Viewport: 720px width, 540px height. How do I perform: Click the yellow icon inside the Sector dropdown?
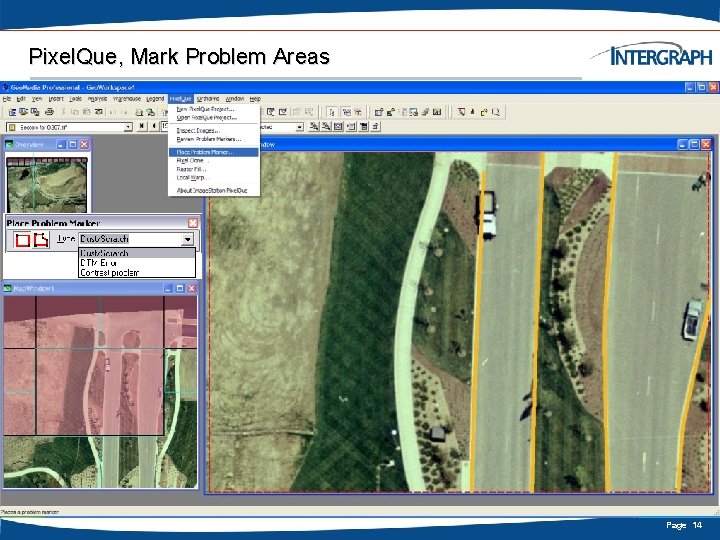(x=12, y=127)
